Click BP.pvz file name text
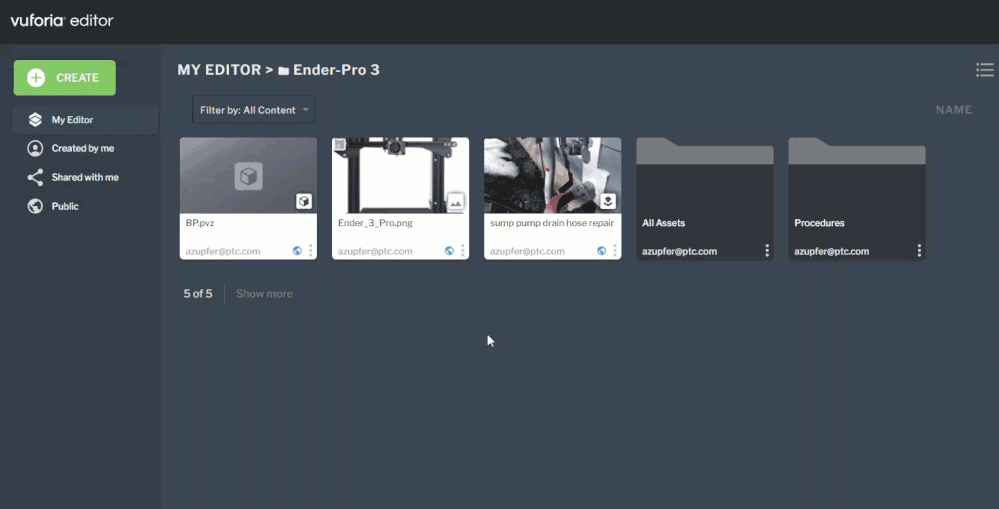Image resolution: width=999 pixels, height=509 pixels. pyautogui.click(x=200, y=224)
